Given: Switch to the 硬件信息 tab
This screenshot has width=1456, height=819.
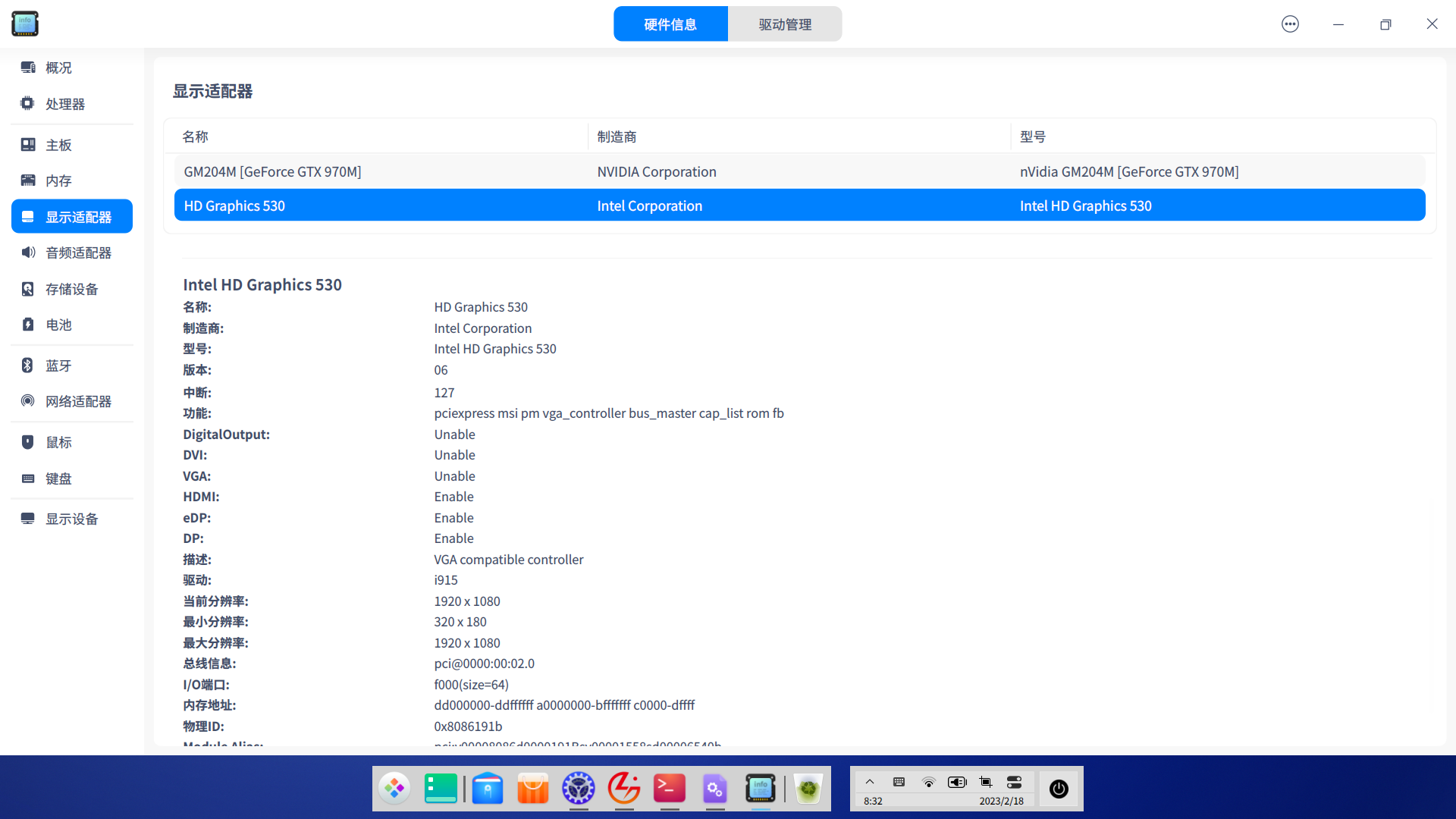Looking at the screenshot, I should click(x=670, y=24).
